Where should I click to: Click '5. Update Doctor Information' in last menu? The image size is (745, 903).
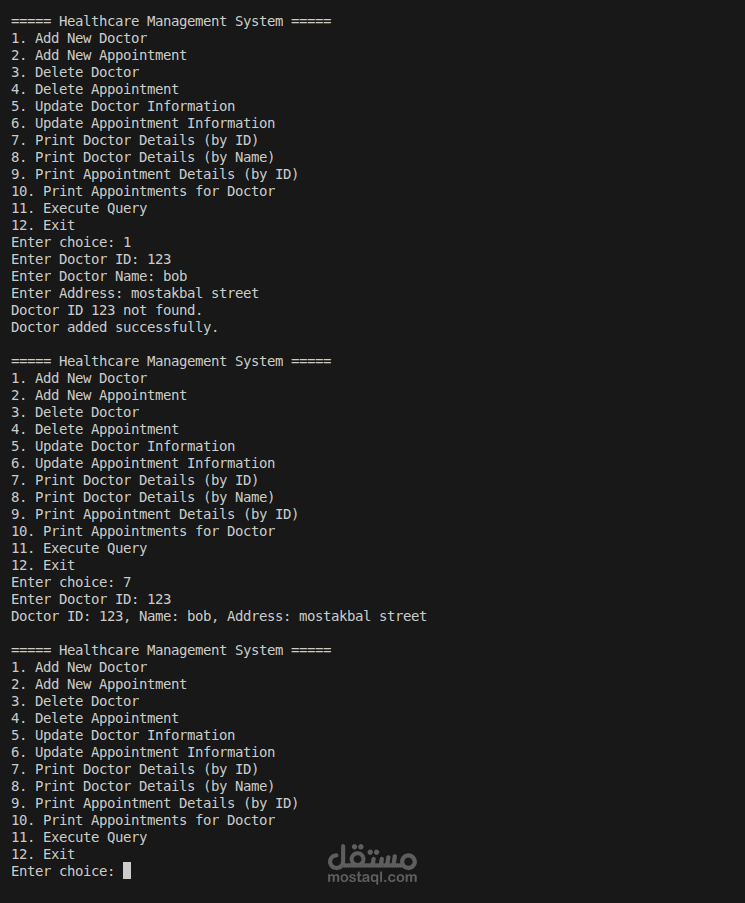click(123, 735)
